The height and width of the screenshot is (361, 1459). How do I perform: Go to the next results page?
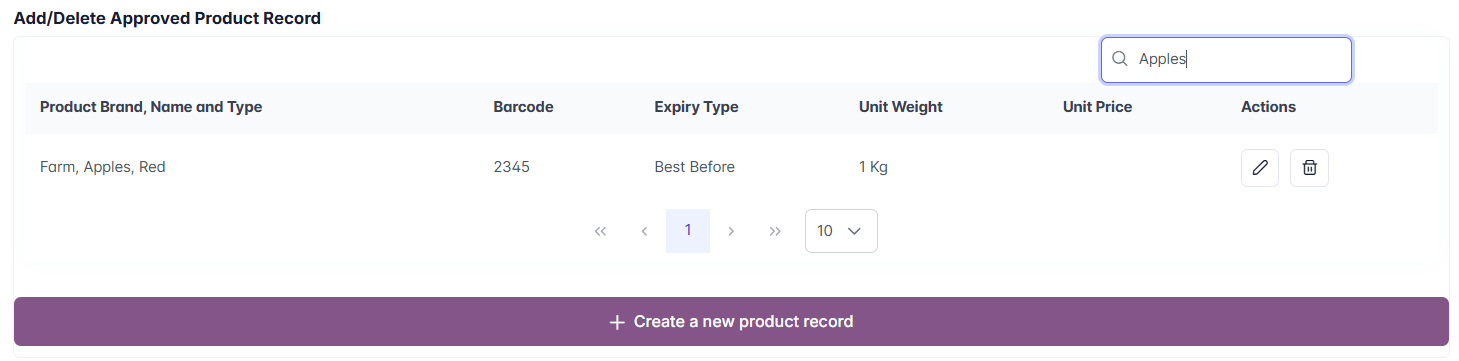tap(731, 231)
